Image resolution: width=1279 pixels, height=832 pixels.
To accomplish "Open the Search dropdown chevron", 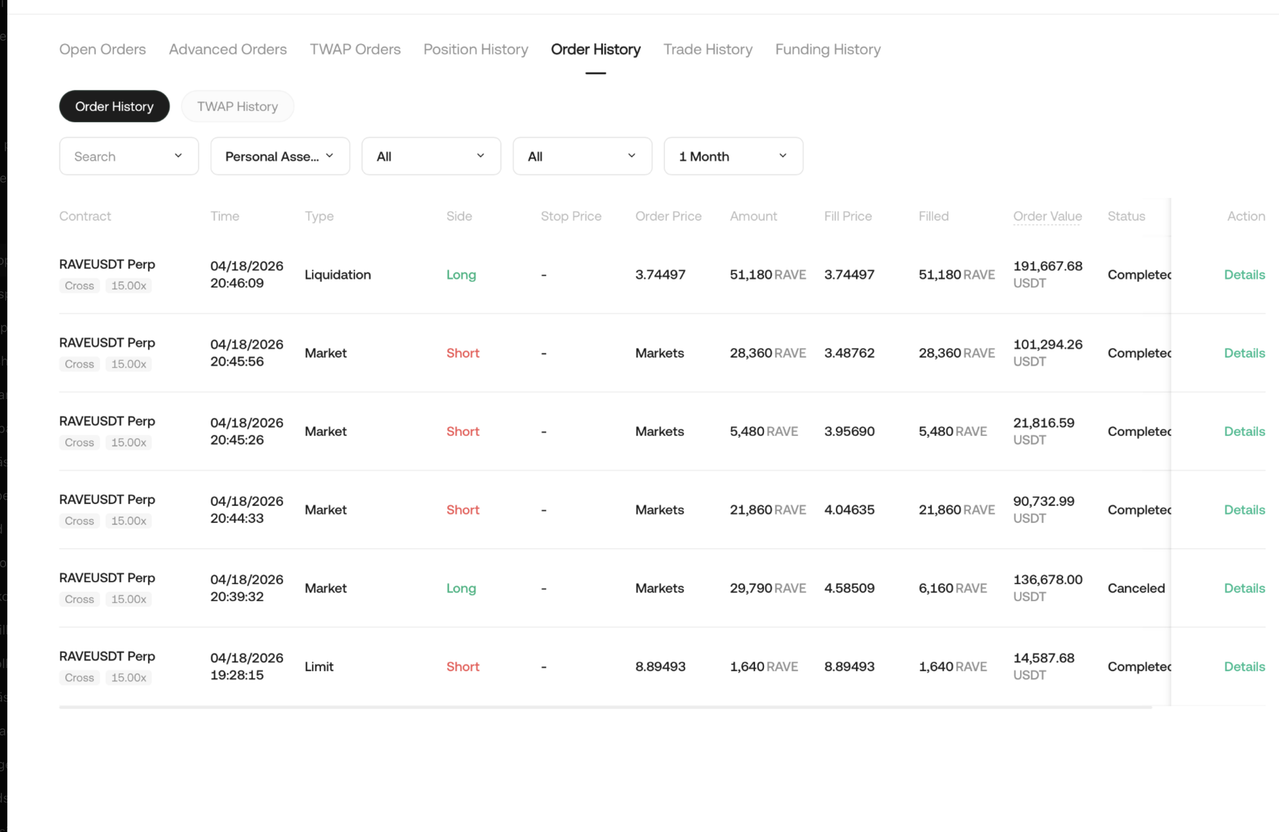I will click(178, 156).
